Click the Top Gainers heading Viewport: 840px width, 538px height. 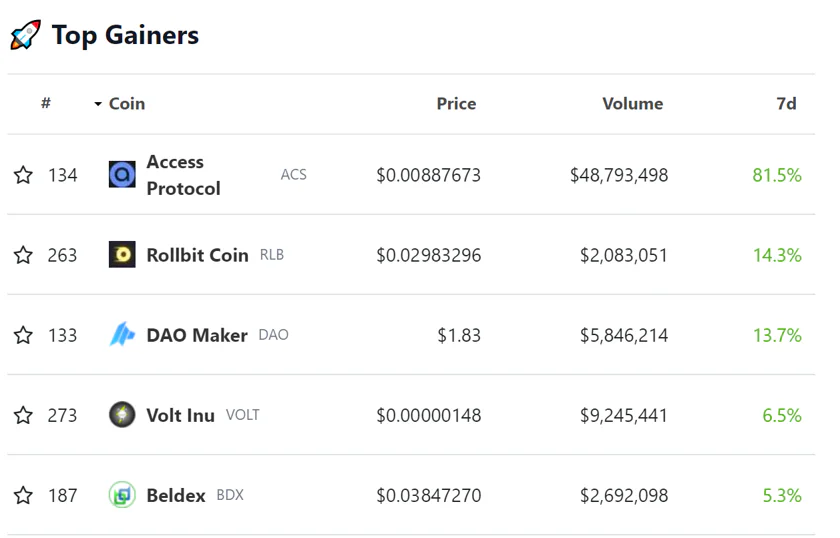(125, 35)
